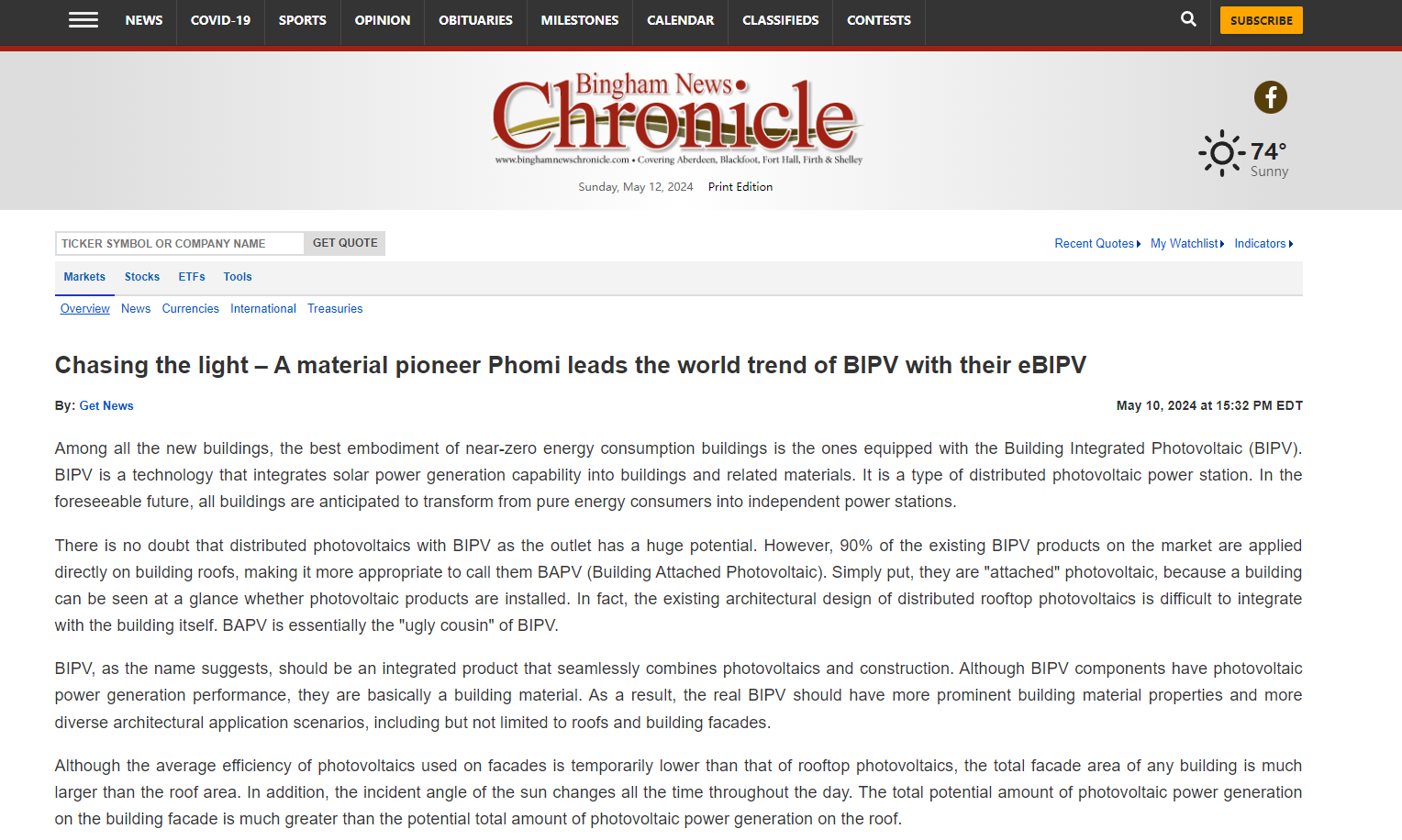
Task: Go to MILESTONES in the nav bar
Action: click(580, 20)
